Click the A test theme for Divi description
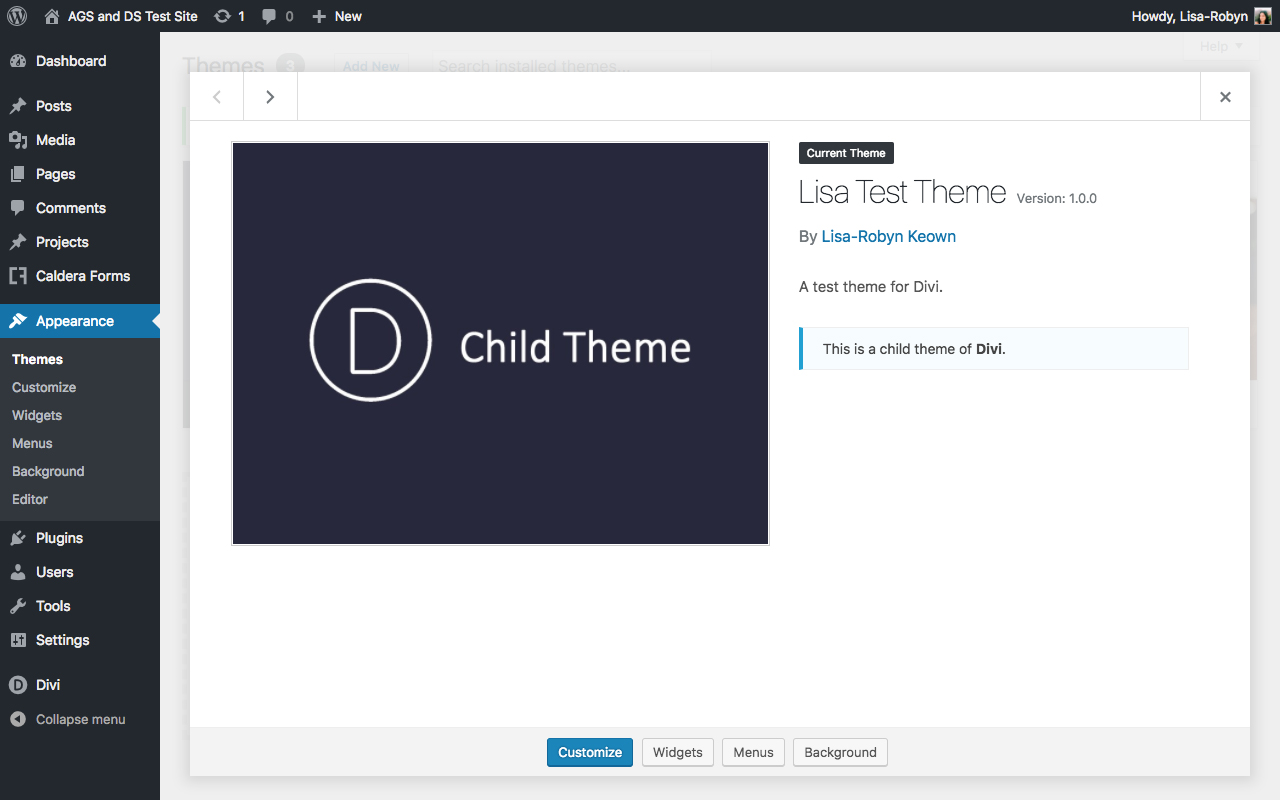 click(x=871, y=287)
